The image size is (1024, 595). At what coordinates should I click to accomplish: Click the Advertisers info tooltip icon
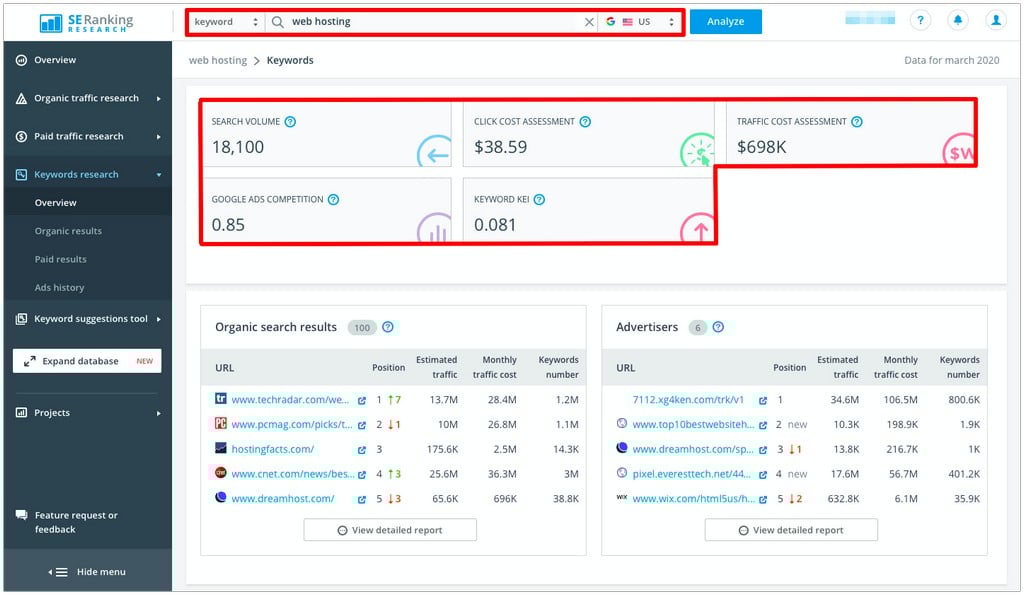pos(718,327)
